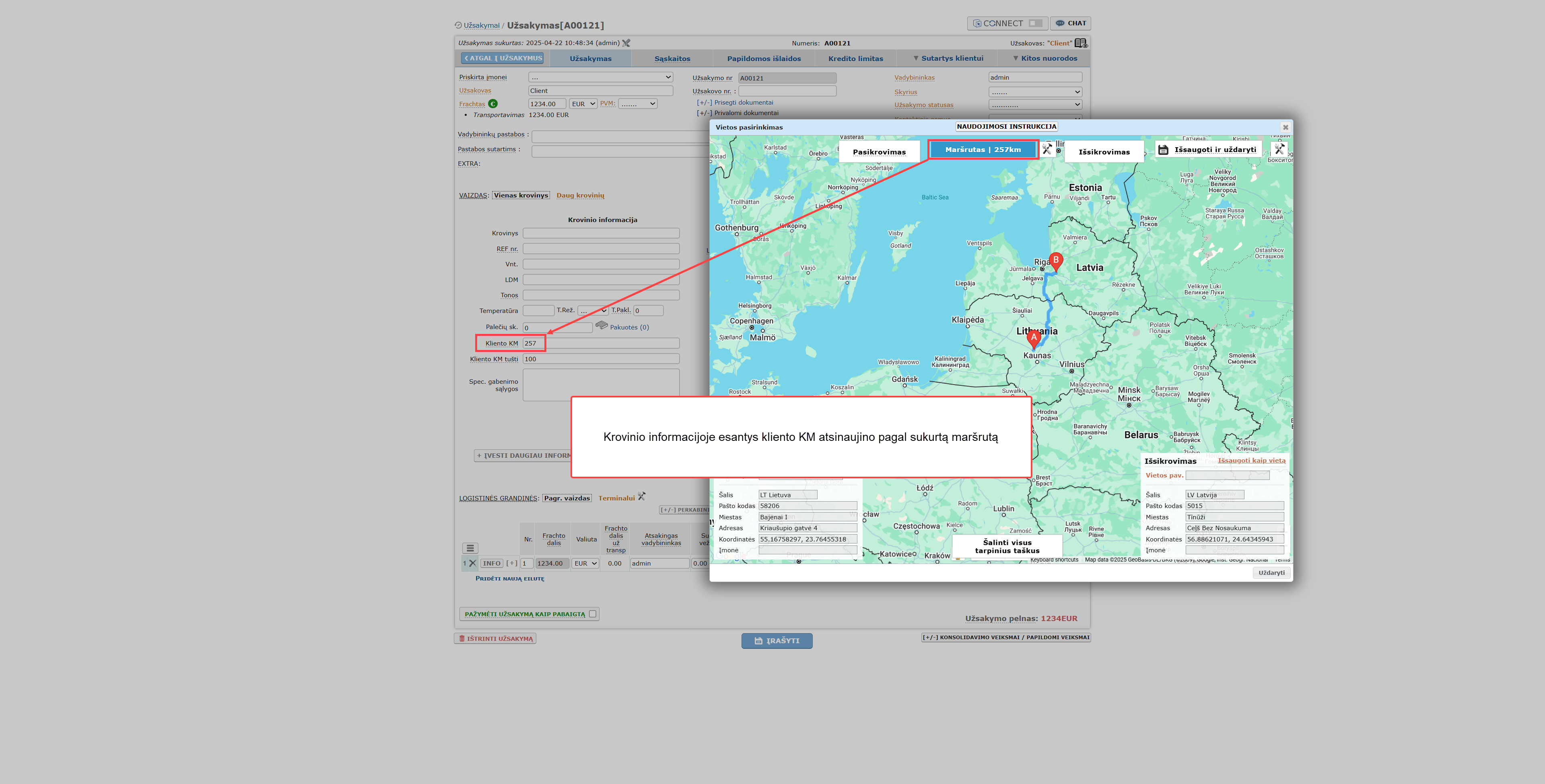Click the tools icon beside the order creation timestamp
The image size is (1545, 784).
[626, 43]
